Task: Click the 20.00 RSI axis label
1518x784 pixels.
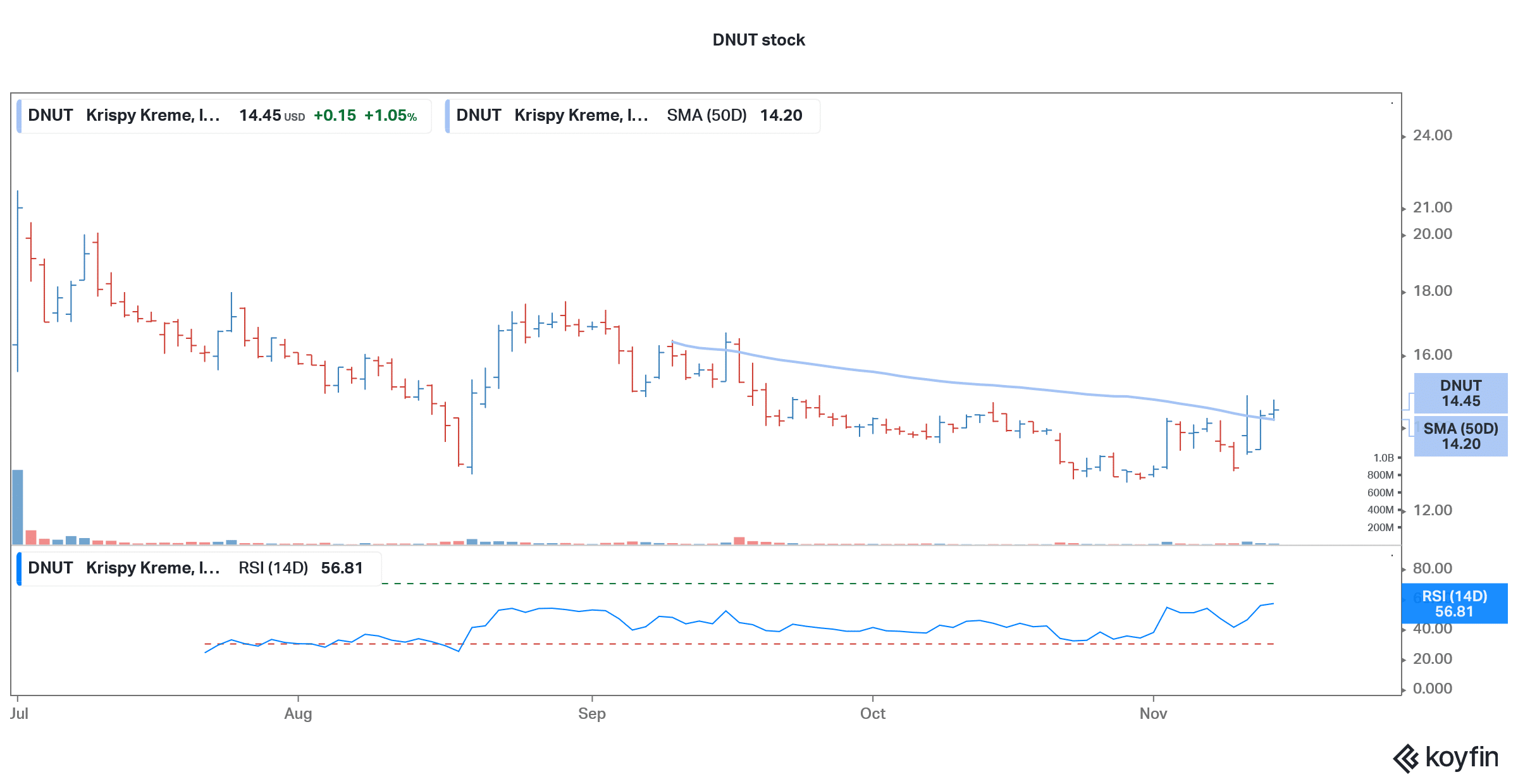Action: point(1433,659)
